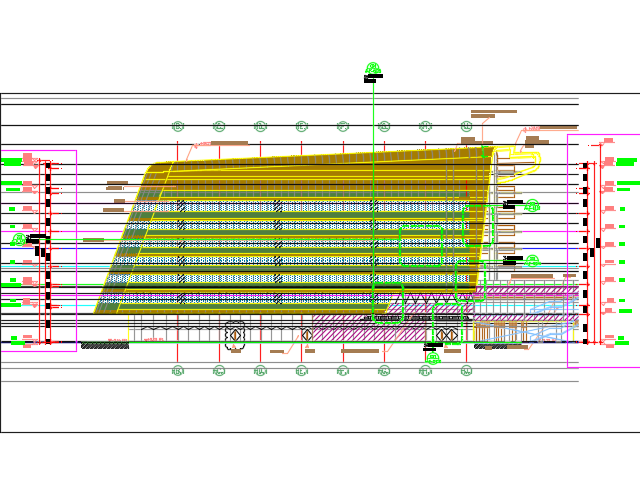The height and width of the screenshot is (480, 640).
Task: Click the green section marker above the building
Action: pyautogui.click(x=373, y=68)
